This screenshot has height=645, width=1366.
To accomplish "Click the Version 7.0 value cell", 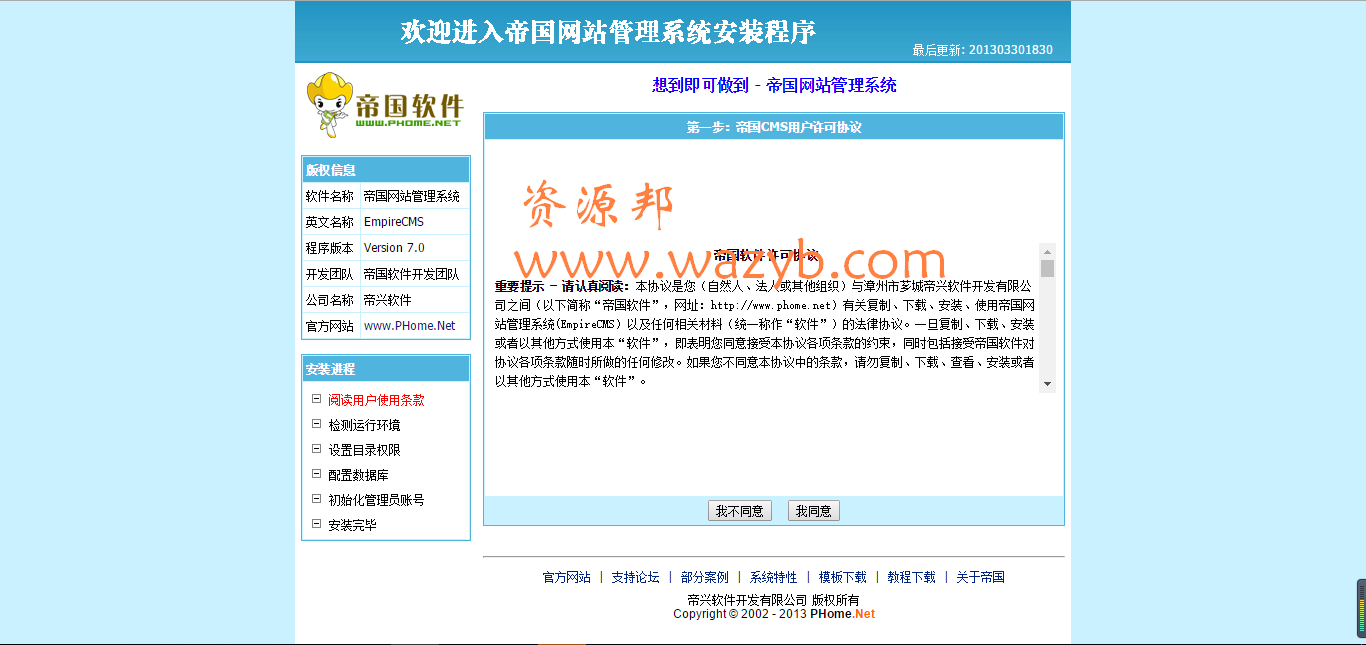I will click(414, 248).
